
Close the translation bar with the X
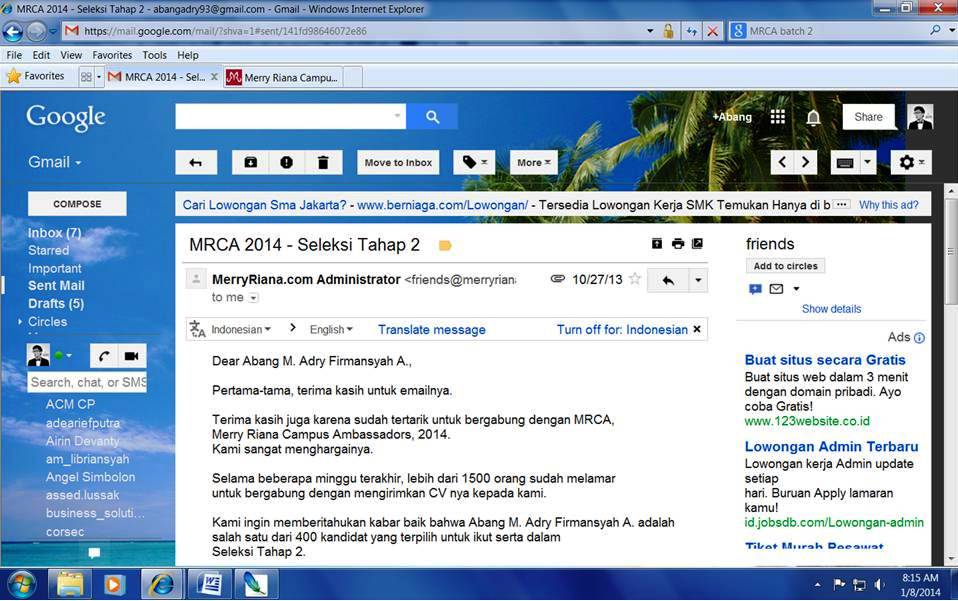[697, 329]
